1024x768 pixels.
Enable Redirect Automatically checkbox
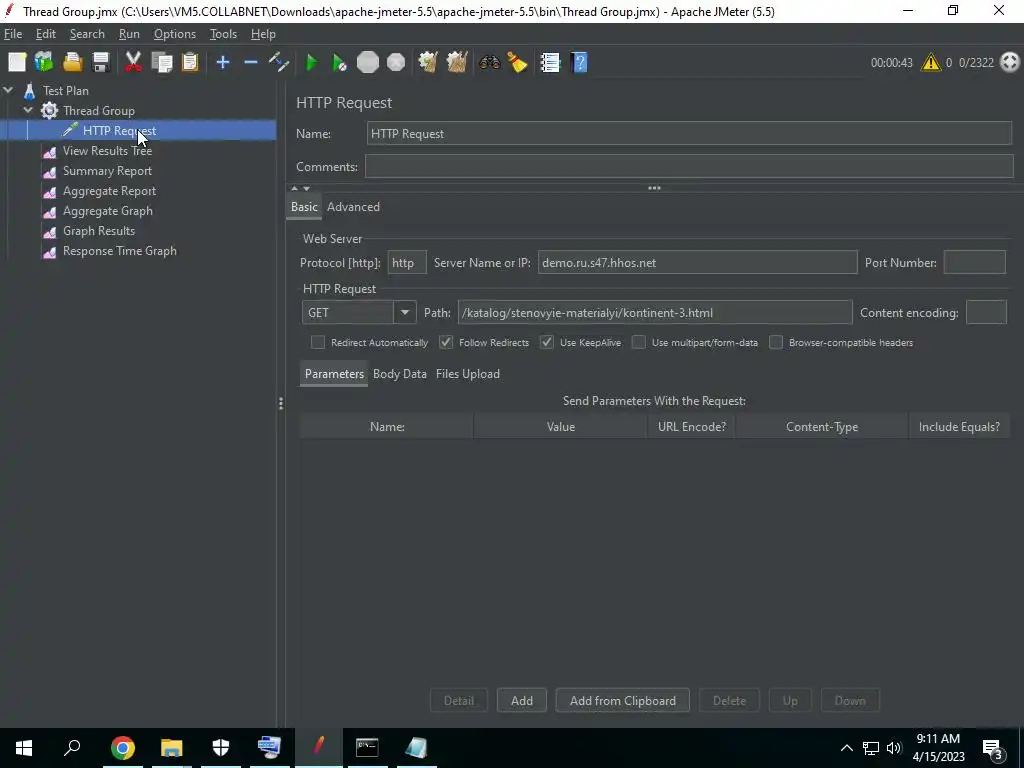pos(318,342)
